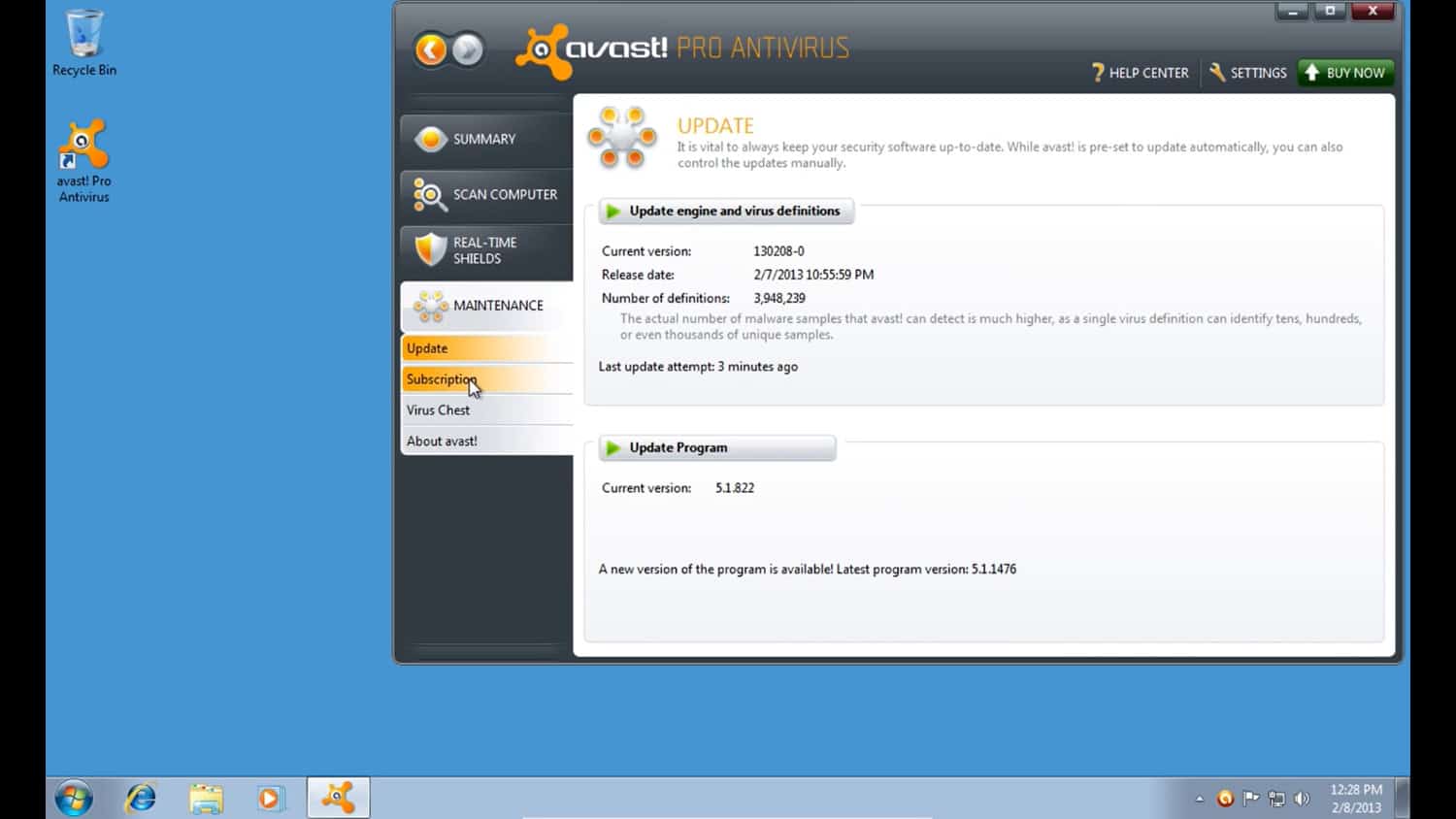The image size is (1456, 819).
Task: Click Update engine and virus definitions button
Action: point(726,211)
